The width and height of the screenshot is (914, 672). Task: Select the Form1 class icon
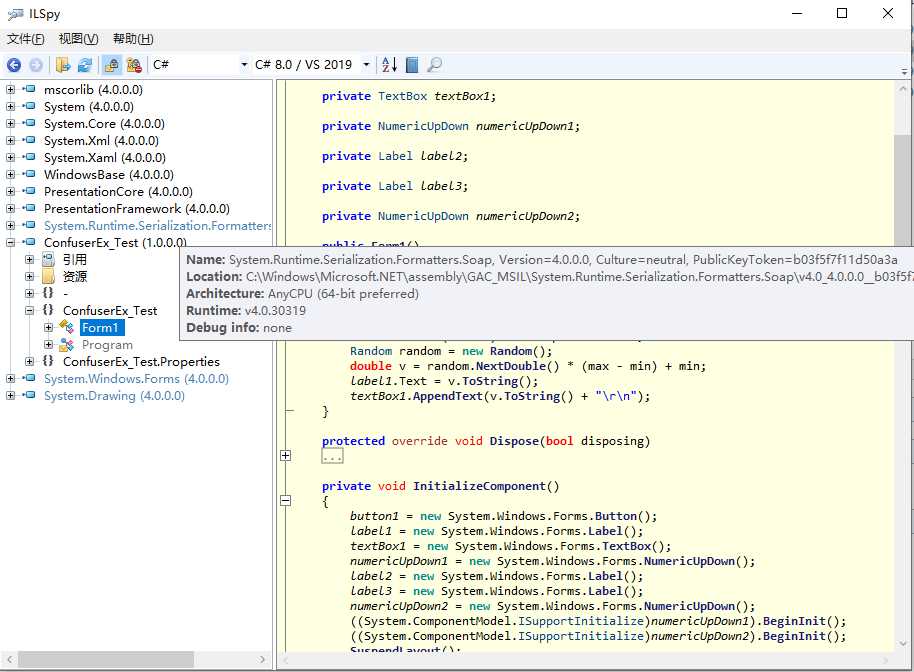point(66,328)
